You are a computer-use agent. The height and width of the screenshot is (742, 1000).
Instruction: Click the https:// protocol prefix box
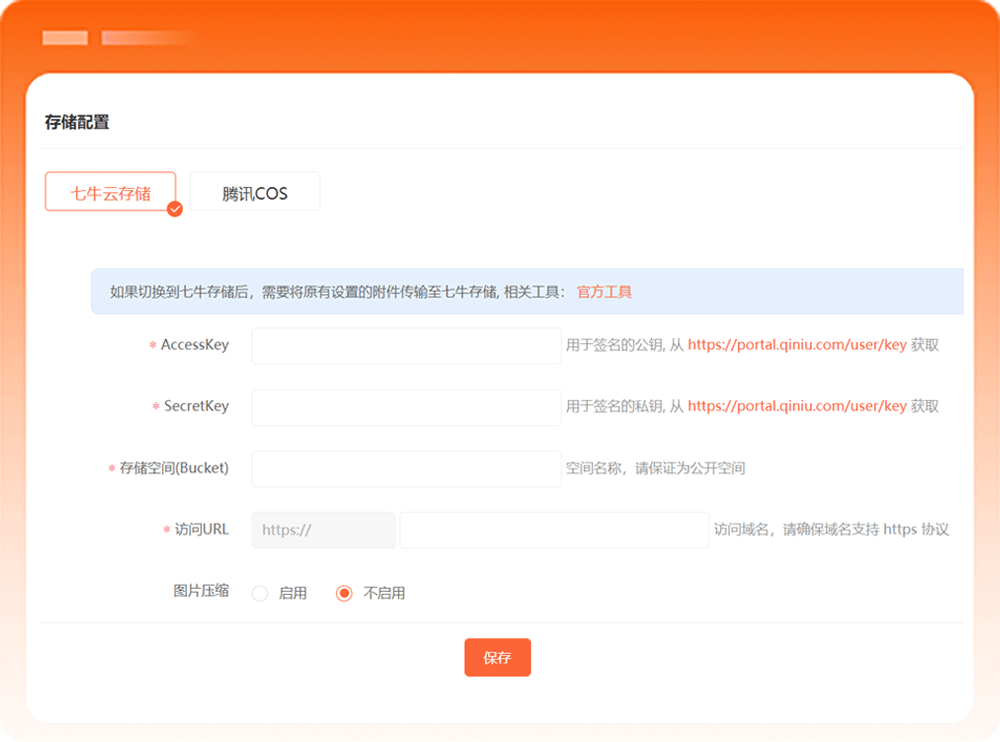[323, 530]
